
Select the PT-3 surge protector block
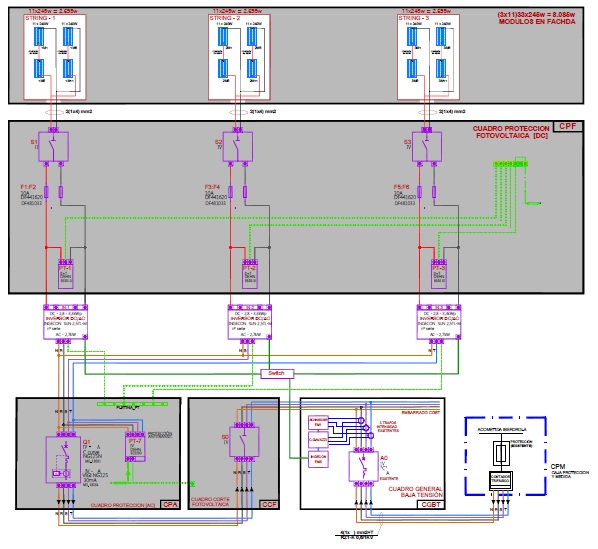439,274
